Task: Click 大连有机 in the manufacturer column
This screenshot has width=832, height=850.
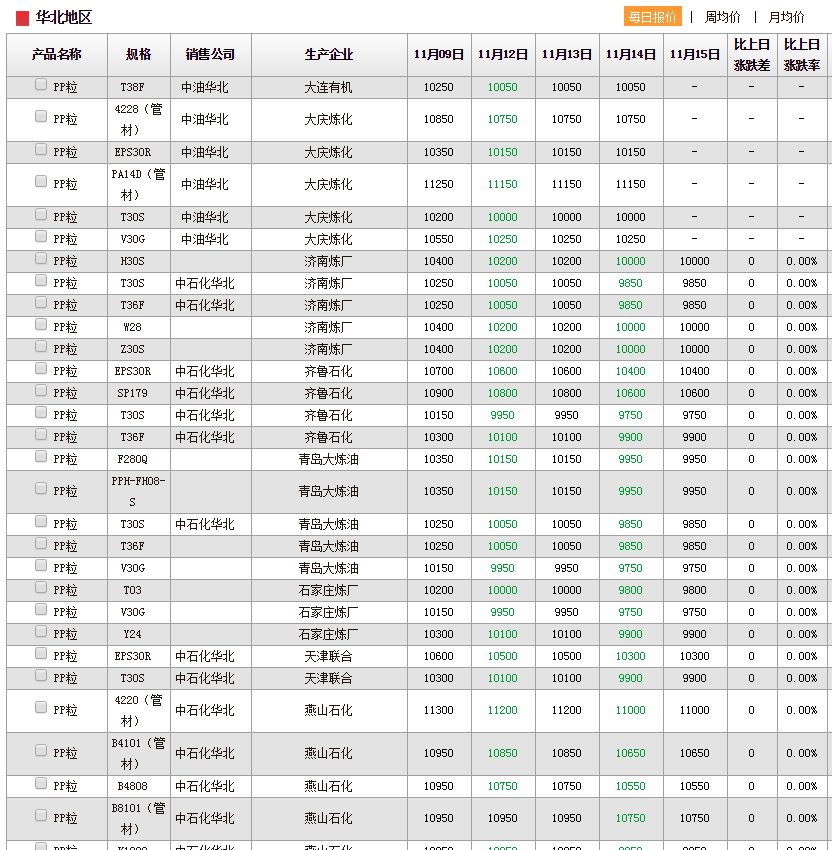Action: tap(329, 88)
